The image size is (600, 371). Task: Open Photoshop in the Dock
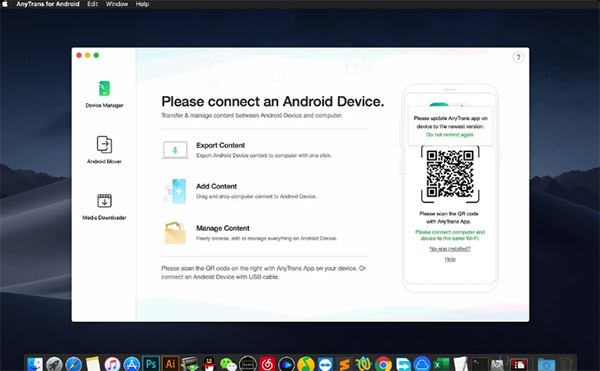151,364
